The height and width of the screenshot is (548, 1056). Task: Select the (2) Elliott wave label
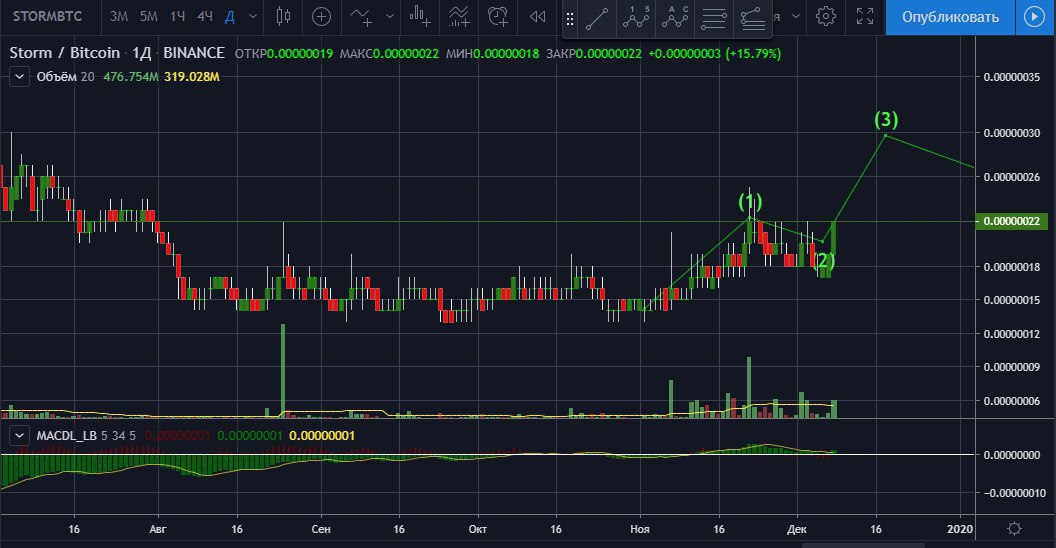pos(824,261)
